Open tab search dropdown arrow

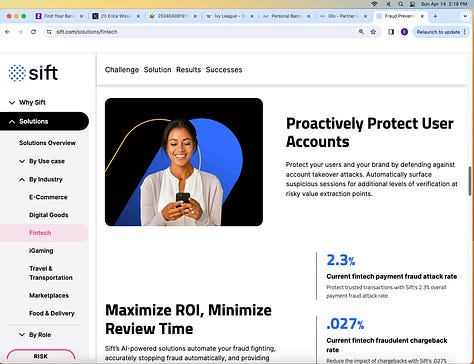[x=465, y=16]
